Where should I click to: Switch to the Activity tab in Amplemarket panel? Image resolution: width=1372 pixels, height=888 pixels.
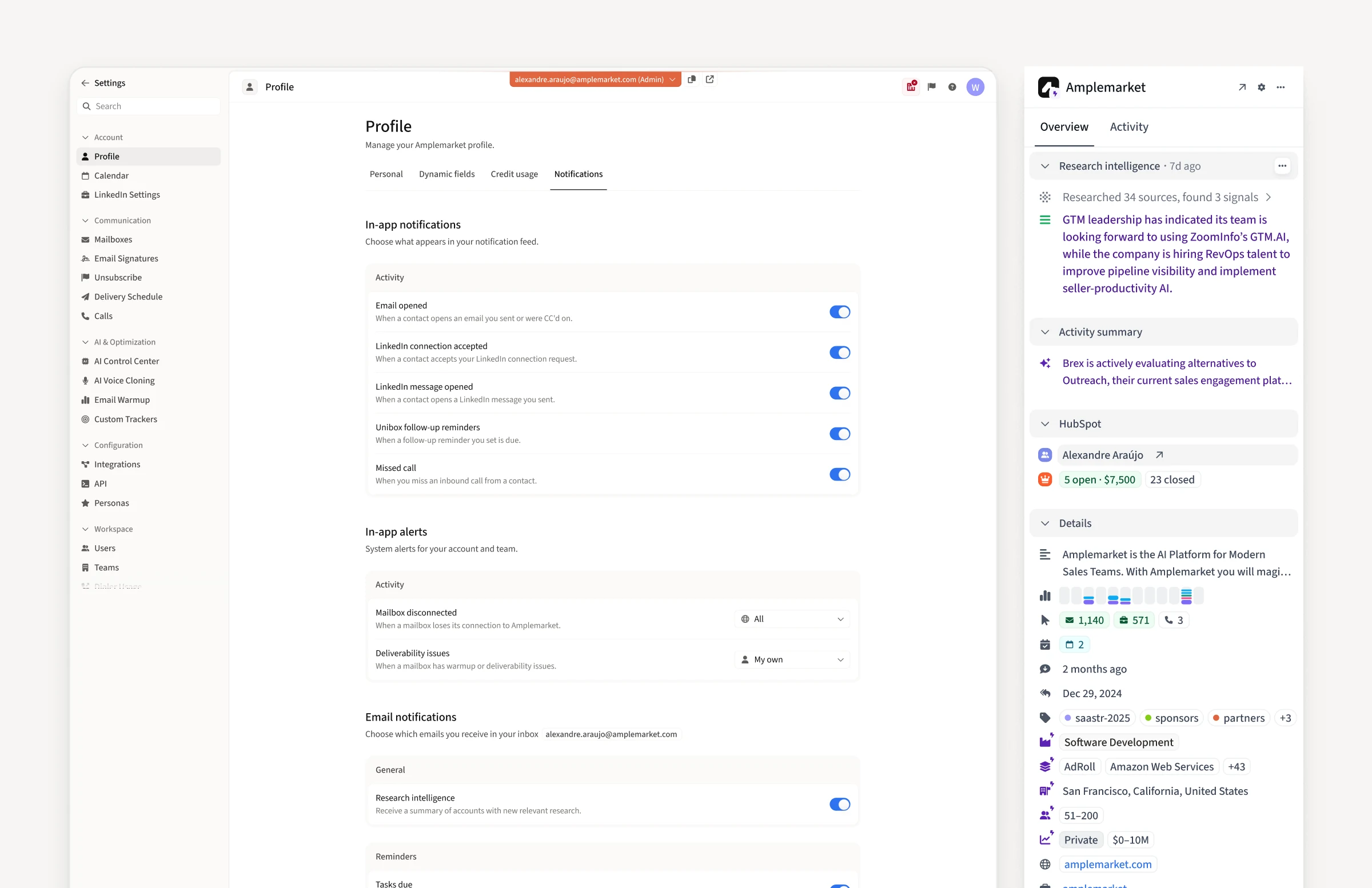[1128, 127]
